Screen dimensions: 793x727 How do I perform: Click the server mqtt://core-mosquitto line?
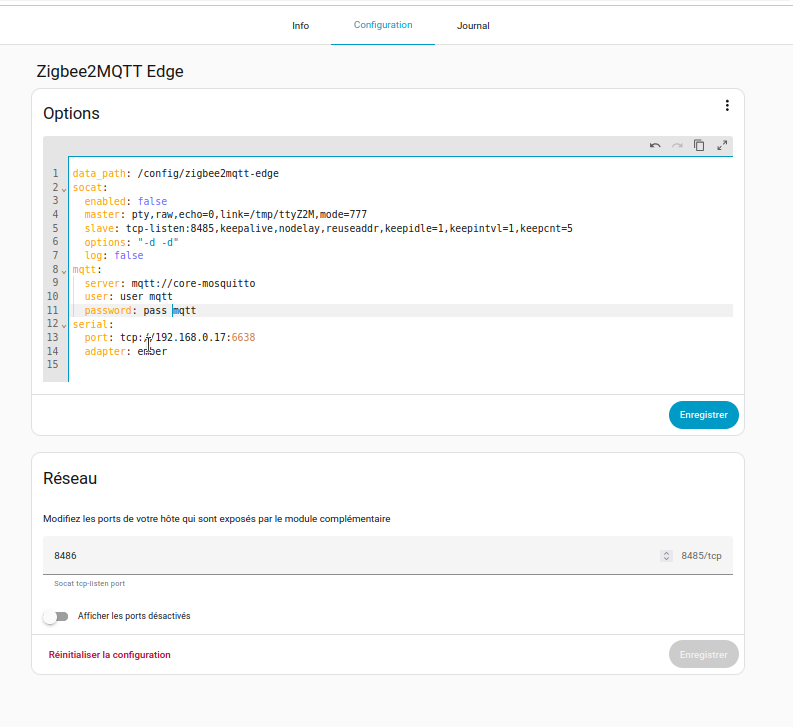click(x=170, y=283)
